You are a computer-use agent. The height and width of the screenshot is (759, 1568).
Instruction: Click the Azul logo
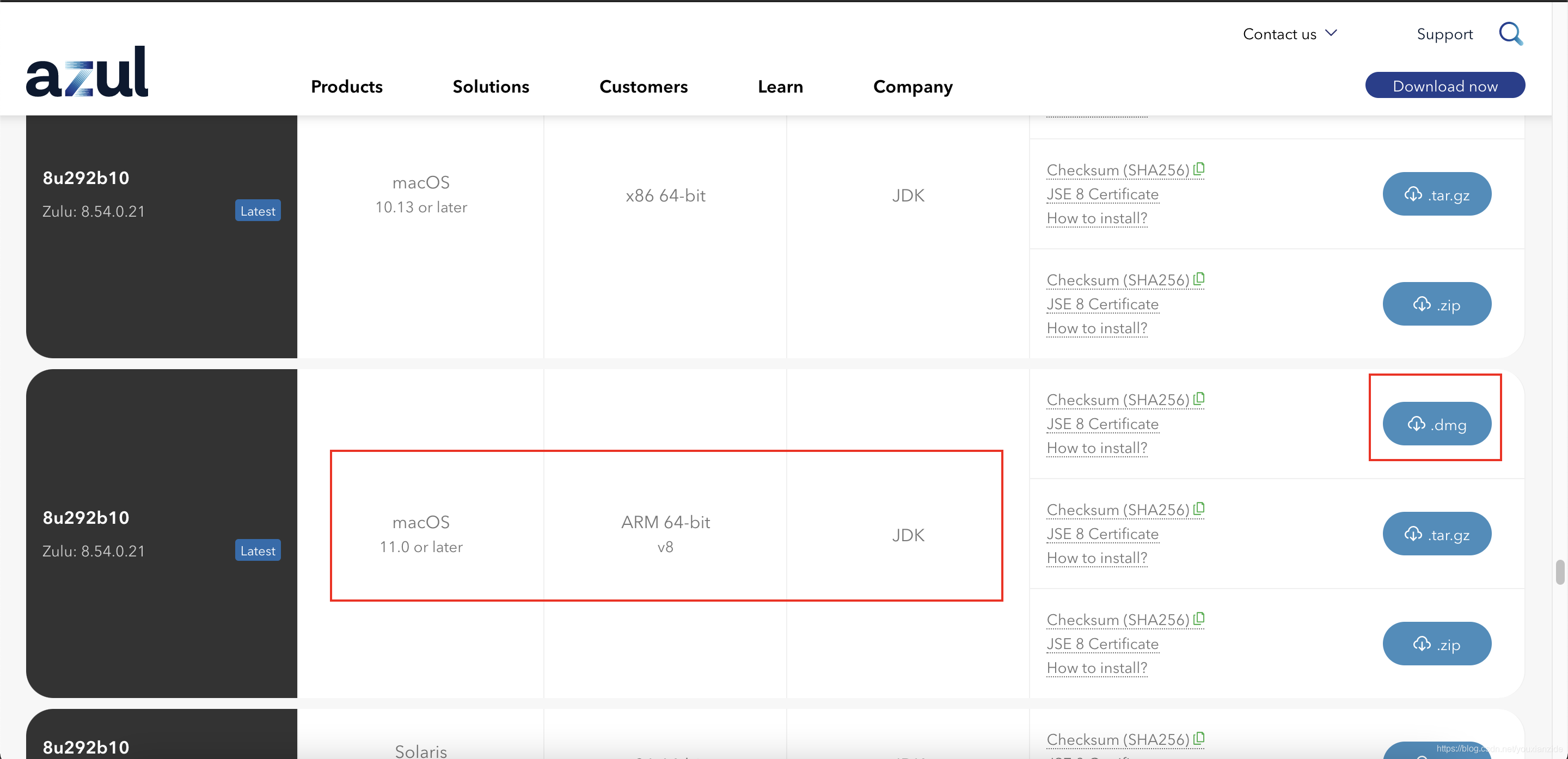pyautogui.click(x=87, y=72)
